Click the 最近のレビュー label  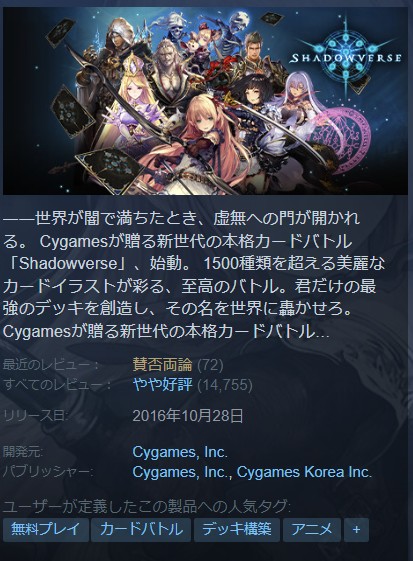(x=51, y=365)
